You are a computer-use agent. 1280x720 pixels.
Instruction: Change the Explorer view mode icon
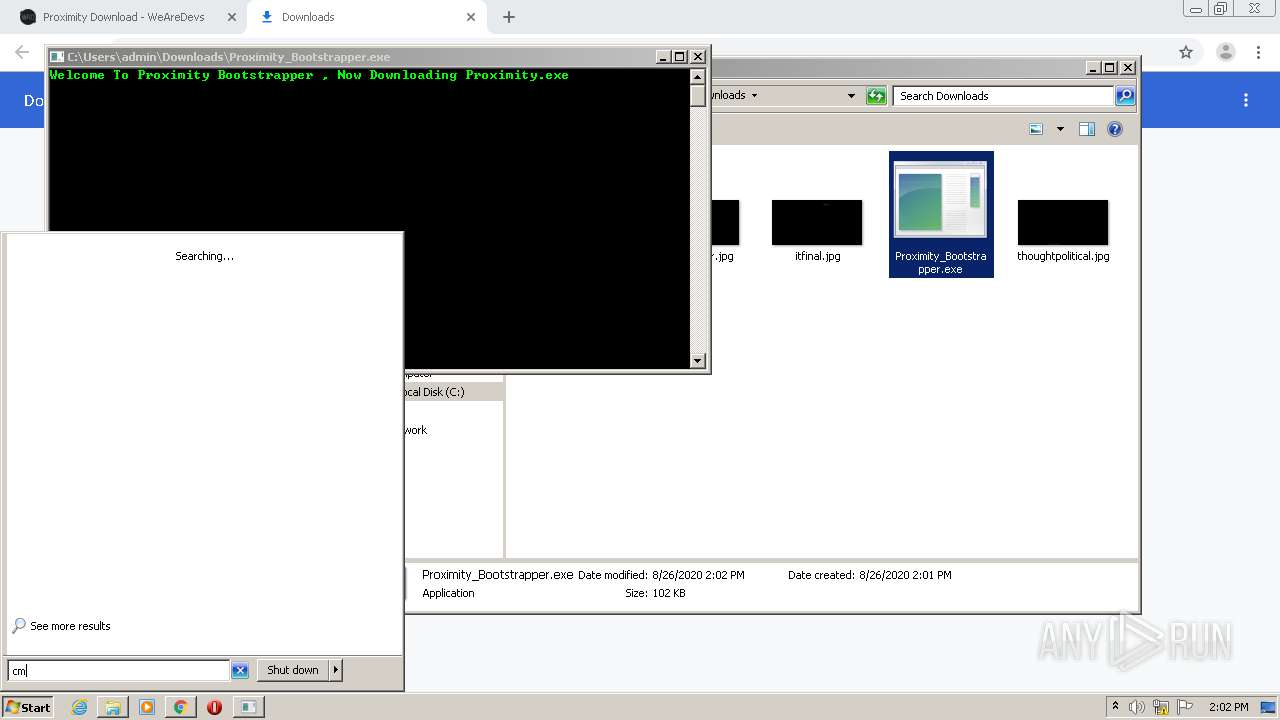(x=1036, y=129)
